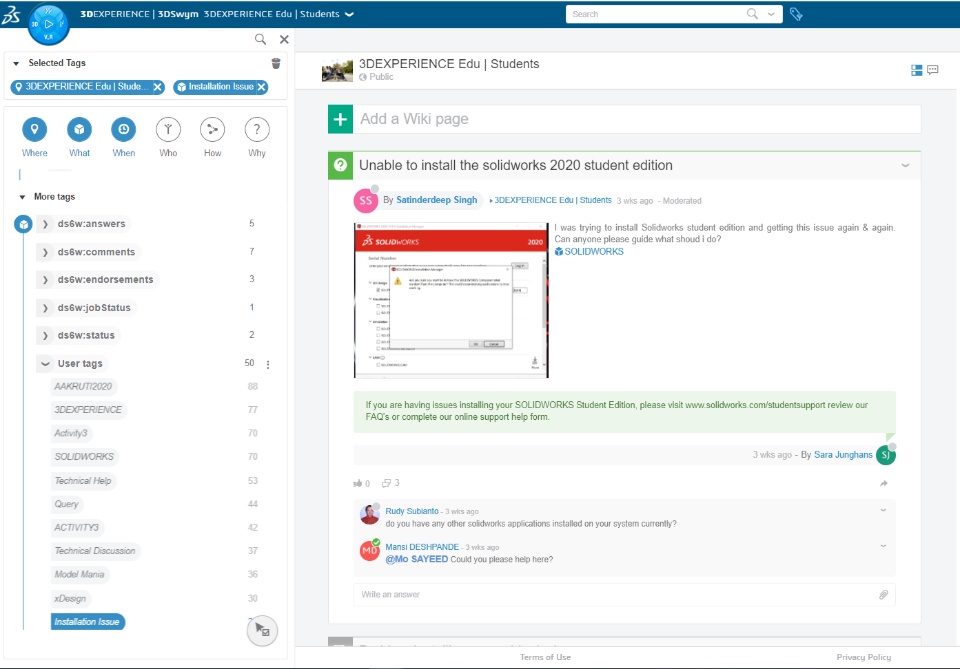Expand the ds6w:endorsements tag group
Viewport: 960px width, 669px height.
(x=45, y=280)
